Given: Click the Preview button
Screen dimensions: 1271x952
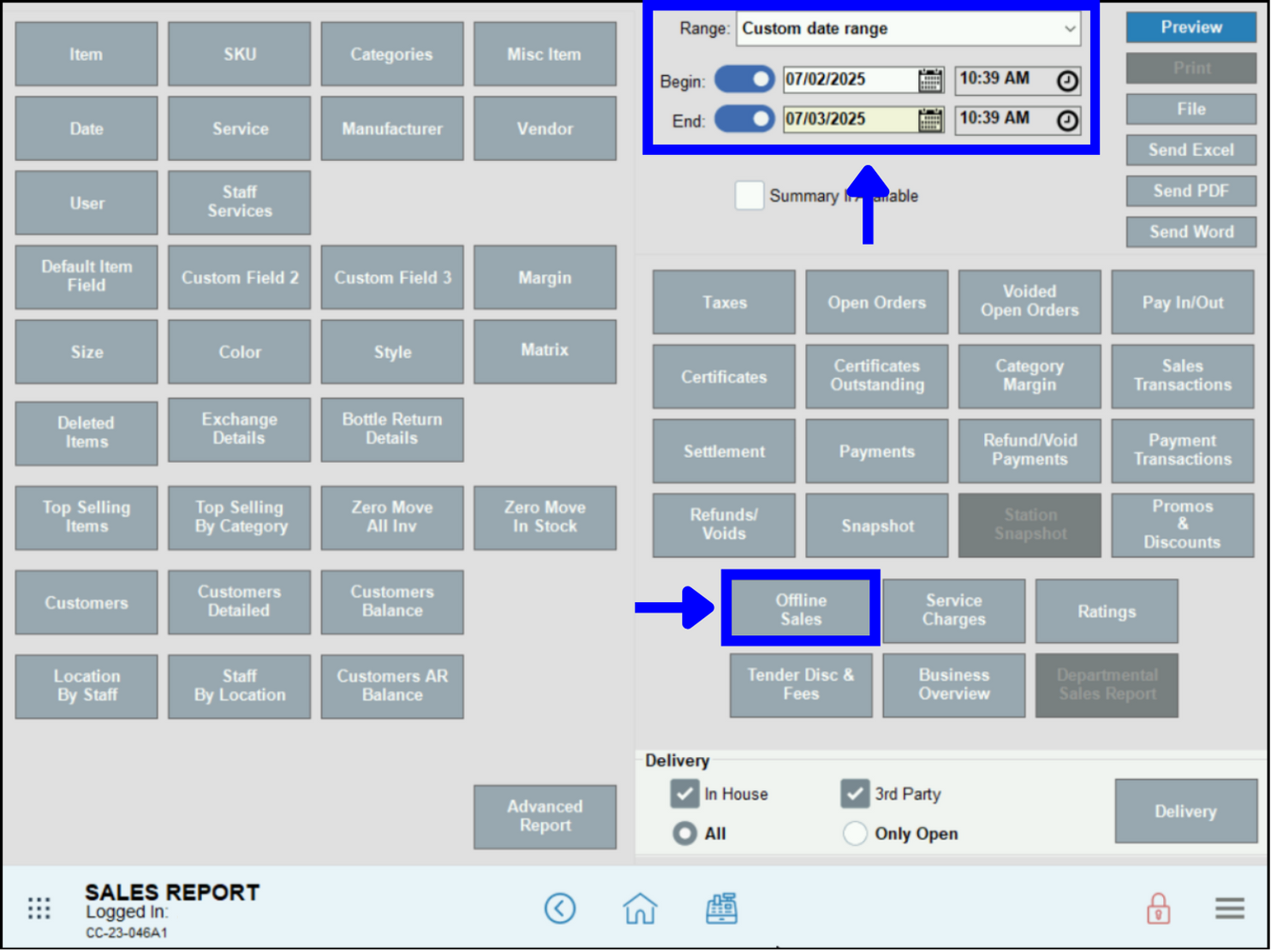Looking at the screenshot, I should click(x=1190, y=27).
